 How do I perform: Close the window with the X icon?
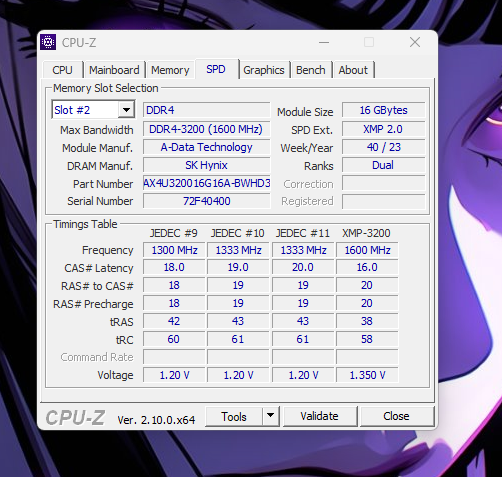click(x=415, y=42)
